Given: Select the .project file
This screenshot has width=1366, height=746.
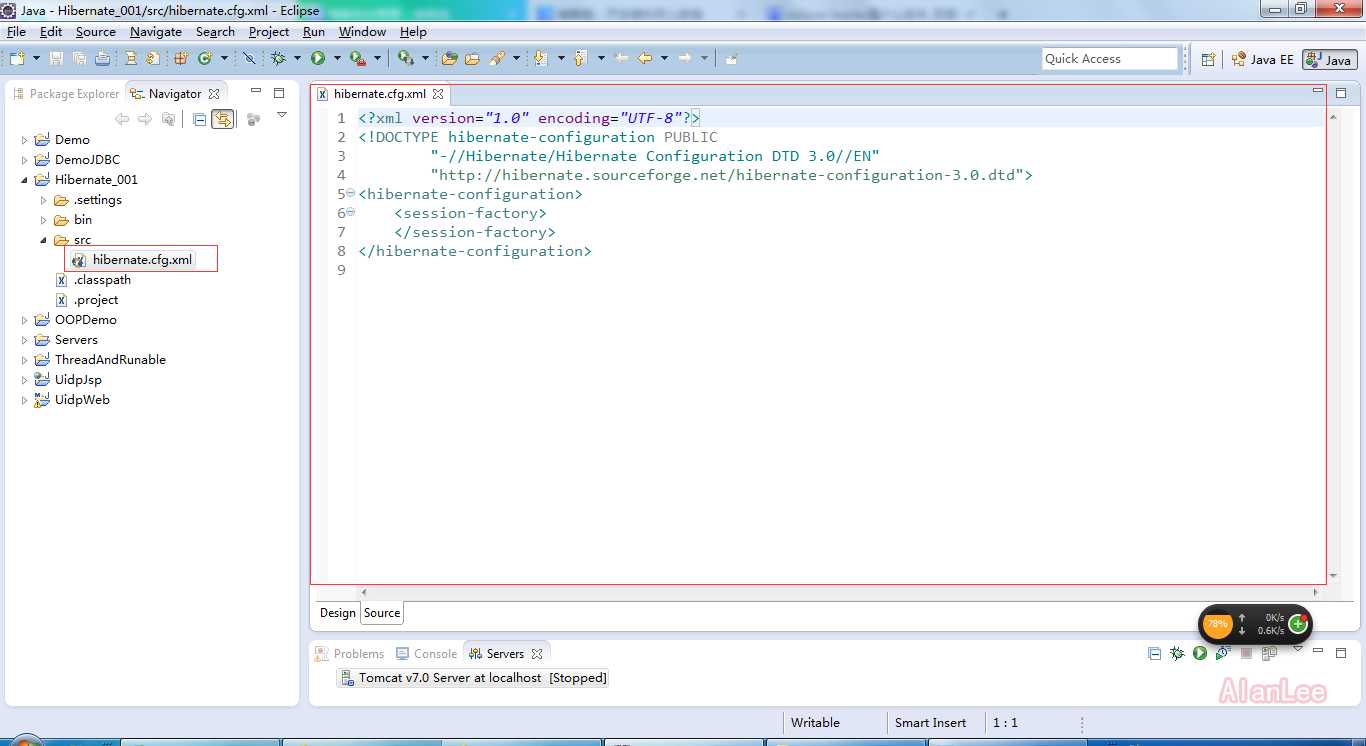Looking at the screenshot, I should (87, 300).
